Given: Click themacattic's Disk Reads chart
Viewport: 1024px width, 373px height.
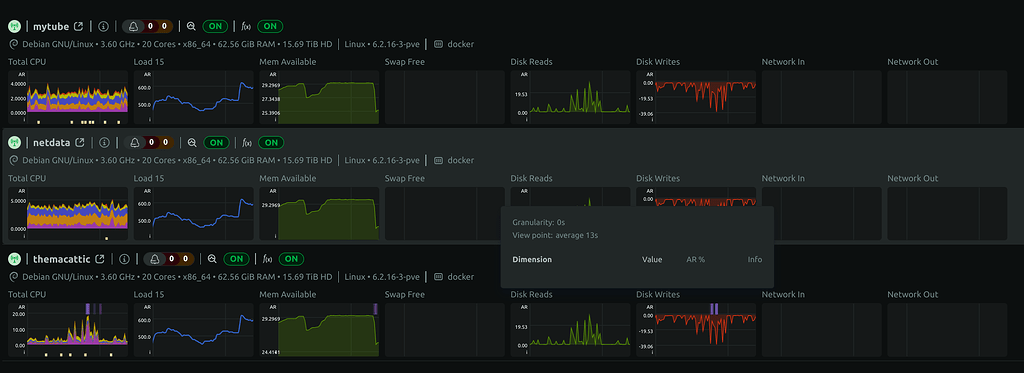Looking at the screenshot, I should pos(570,330).
